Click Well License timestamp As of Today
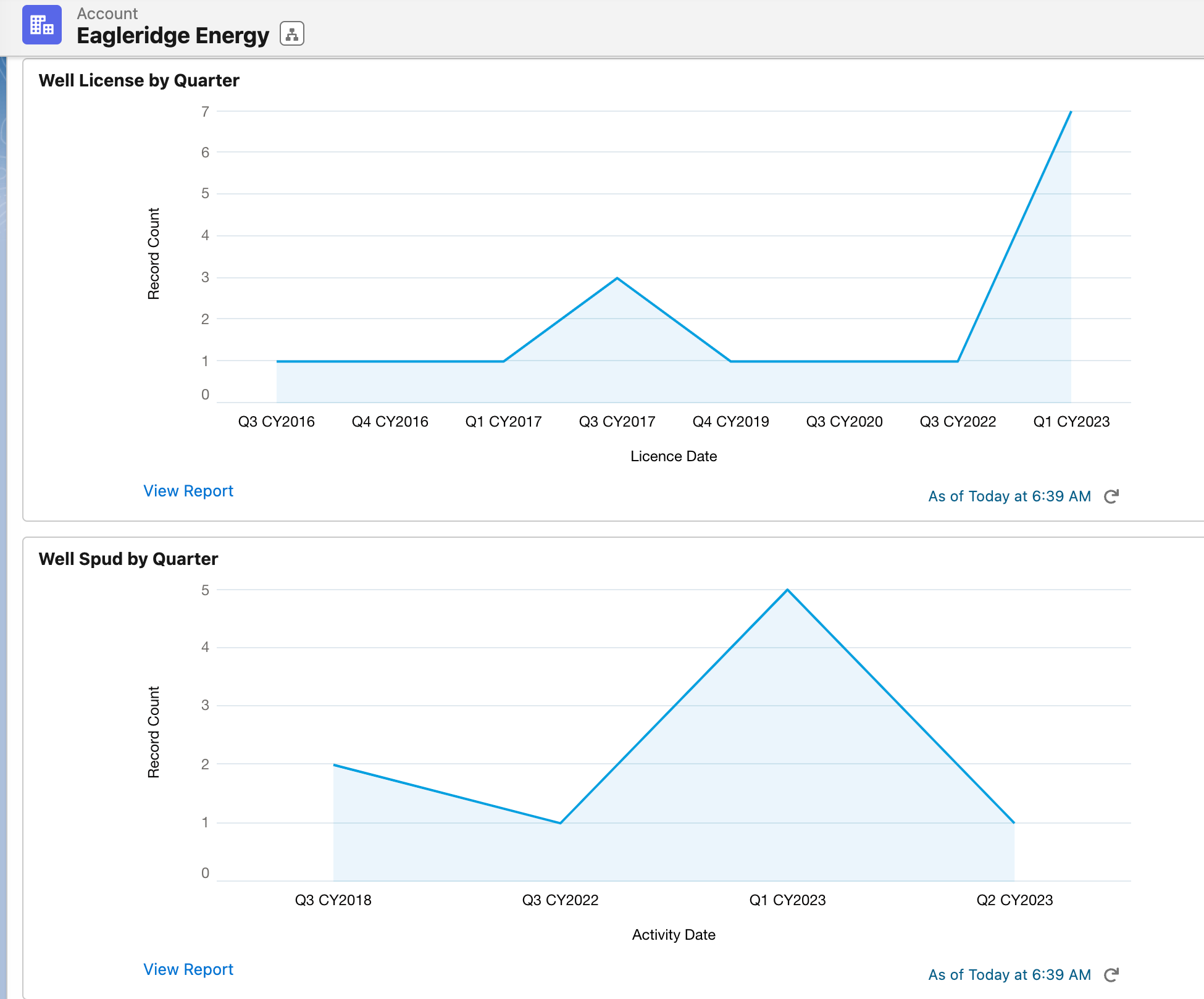The height and width of the screenshot is (999, 1204). [1010, 496]
